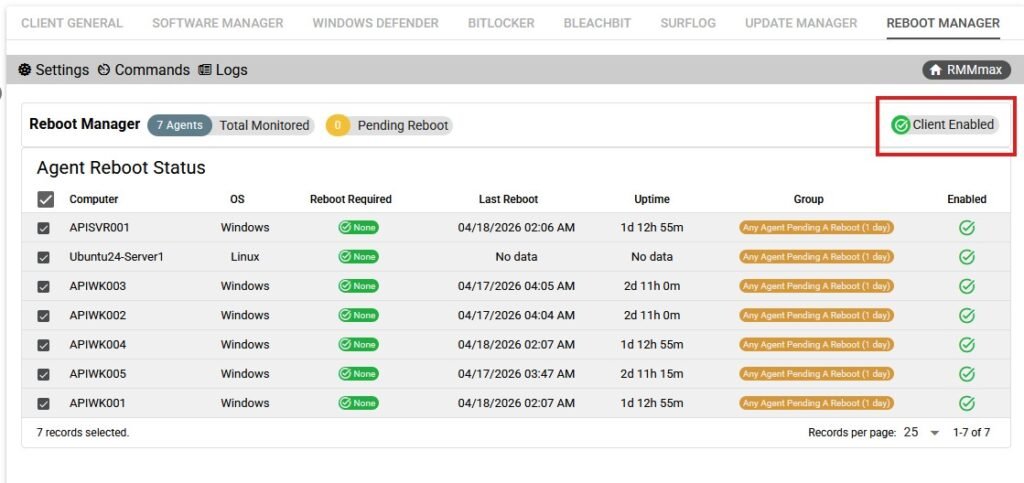Switch to the BleachBit tab

click(x=598, y=23)
